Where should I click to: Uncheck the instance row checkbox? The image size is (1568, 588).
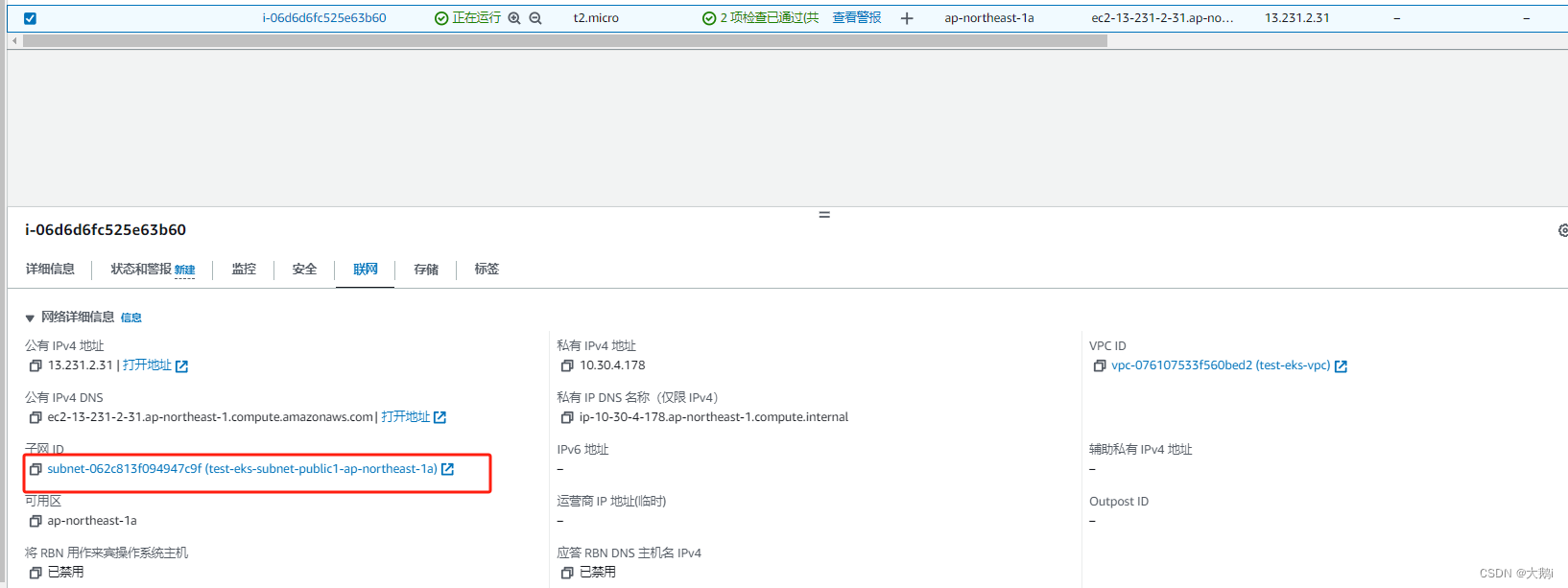30,18
